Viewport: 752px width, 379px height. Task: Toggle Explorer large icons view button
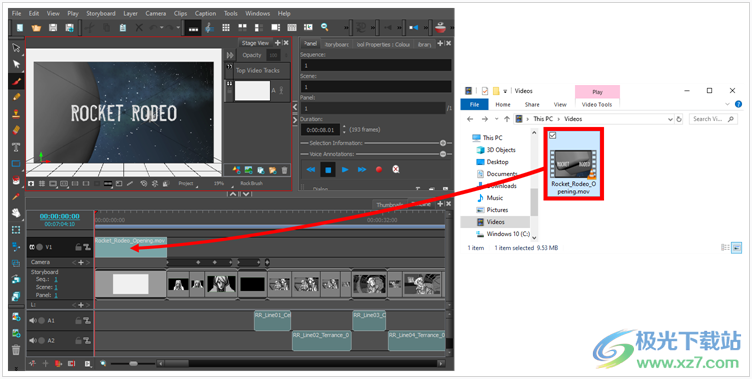(736, 248)
